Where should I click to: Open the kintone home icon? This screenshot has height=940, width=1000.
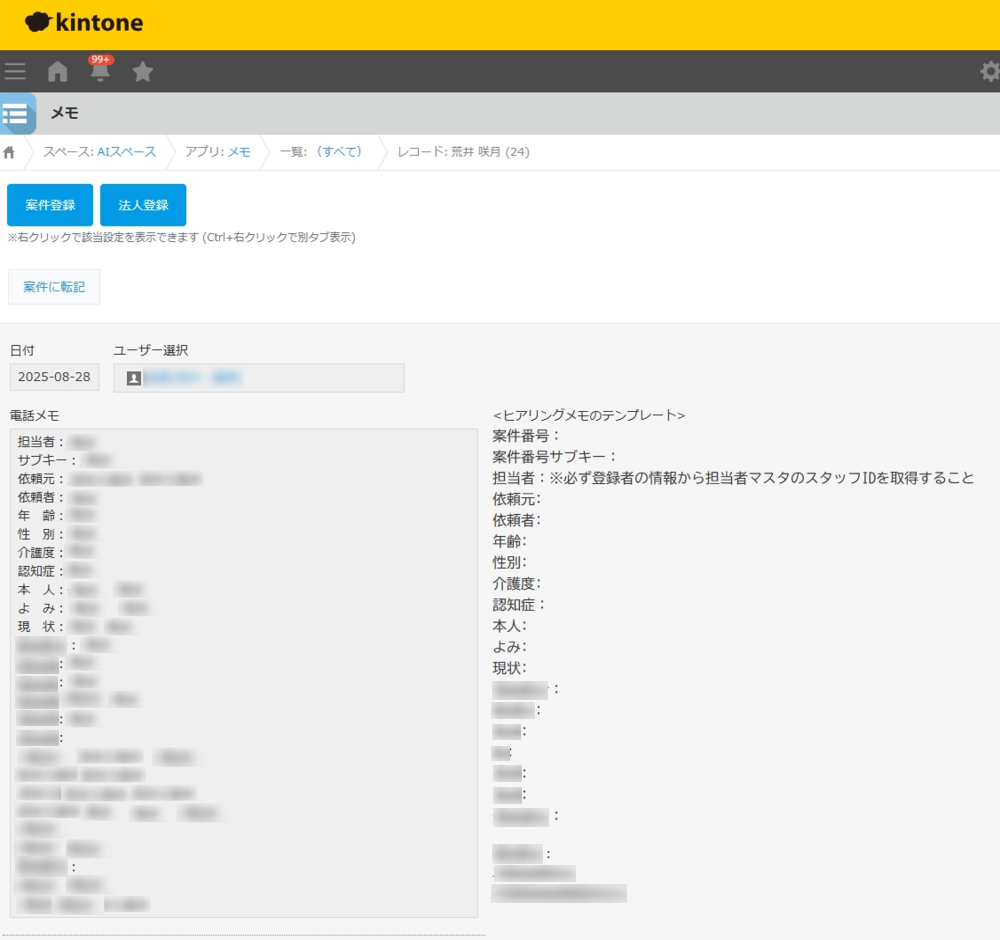pos(57,70)
